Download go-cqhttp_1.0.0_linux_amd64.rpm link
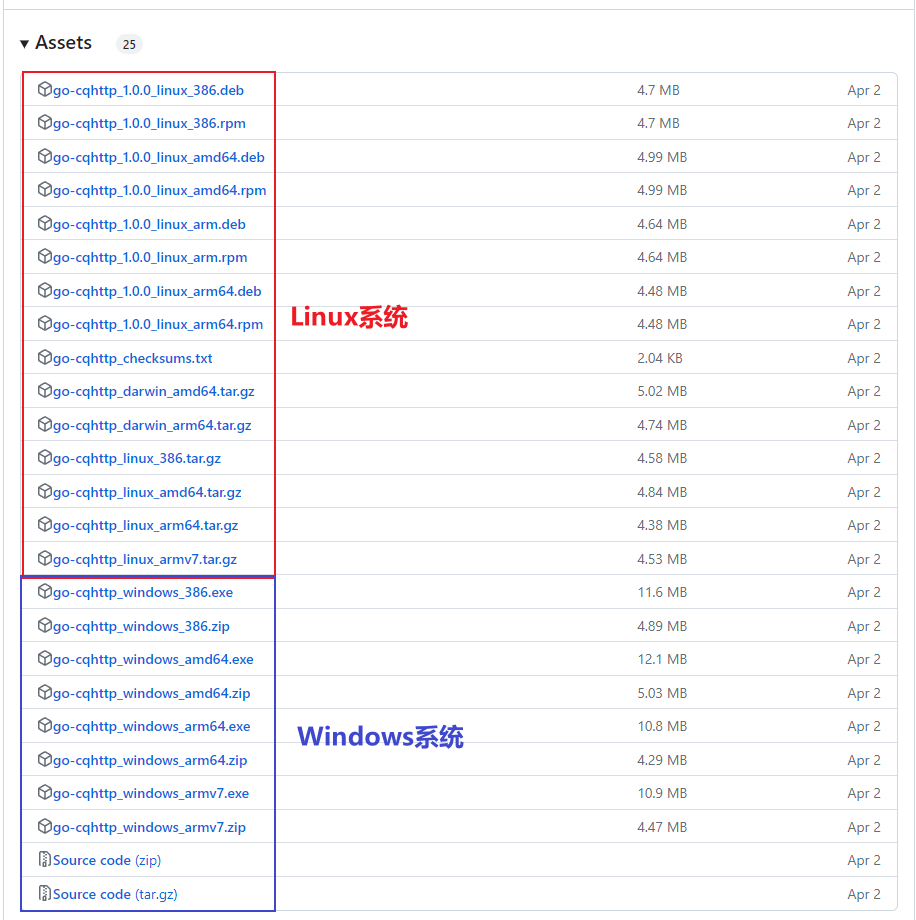The width and height of the screenshot is (916, 920). (160, 191)
